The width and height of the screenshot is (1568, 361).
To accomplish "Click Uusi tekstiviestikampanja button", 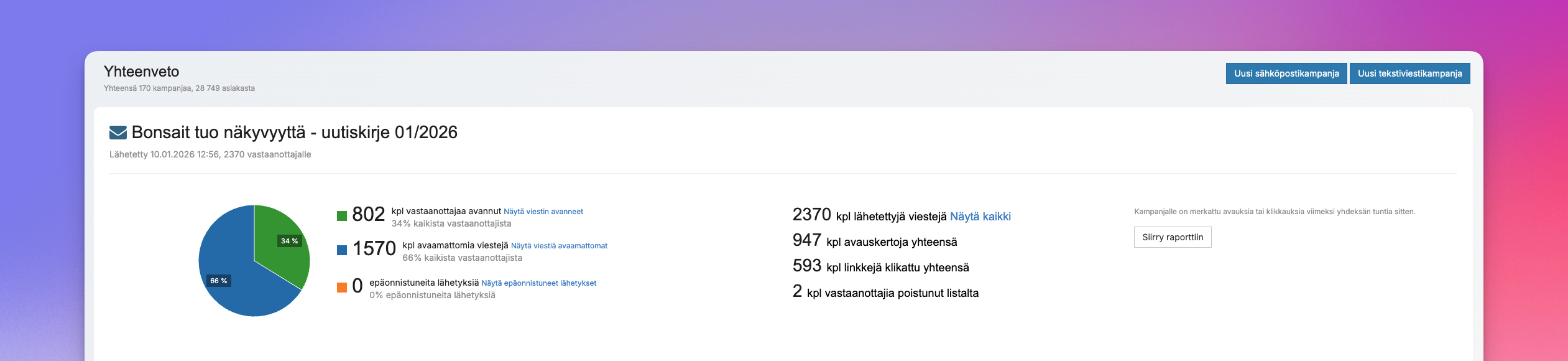I will click(x=1409, y=73).
